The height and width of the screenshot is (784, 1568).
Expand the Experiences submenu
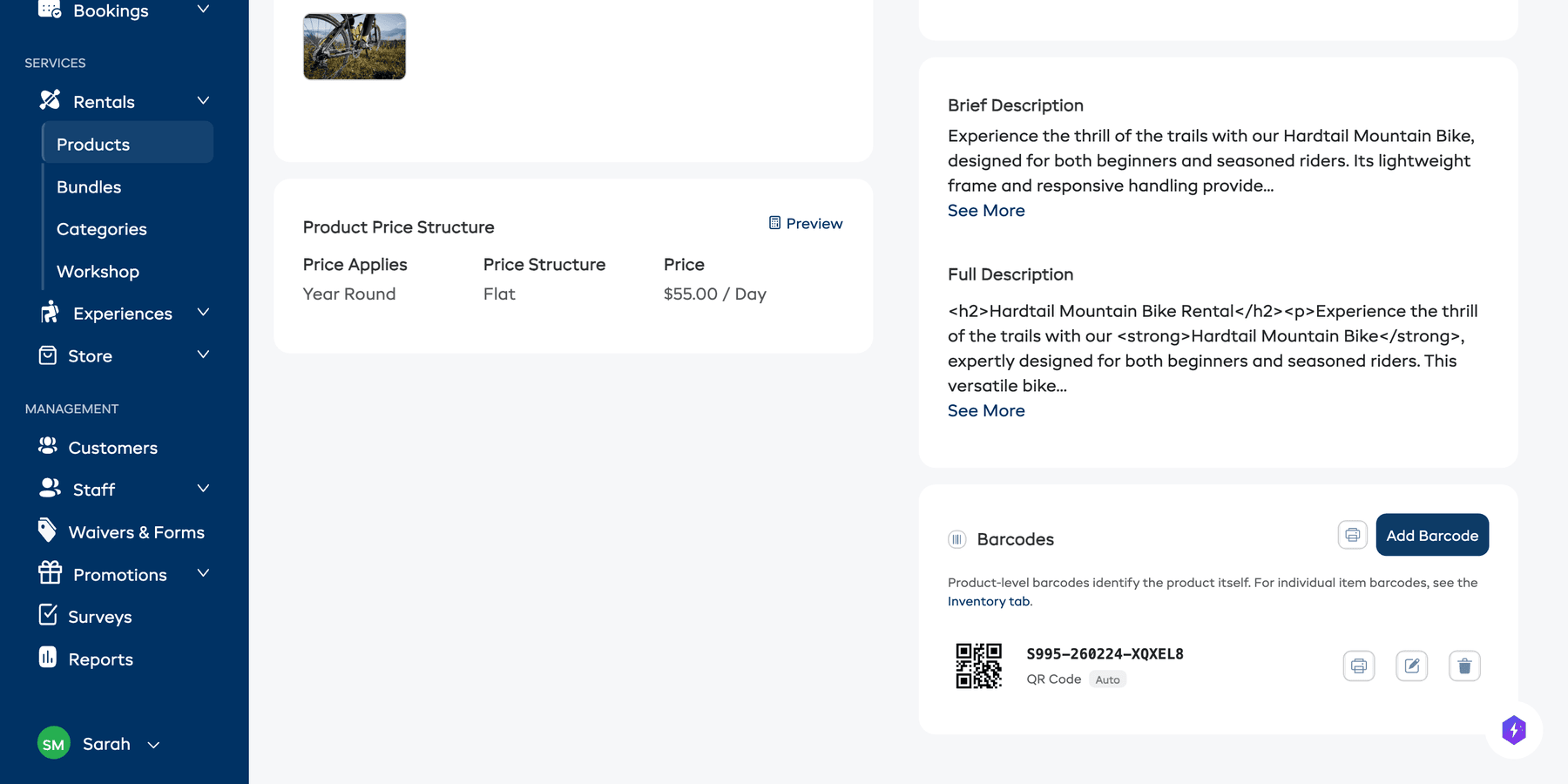click(203, 313)
